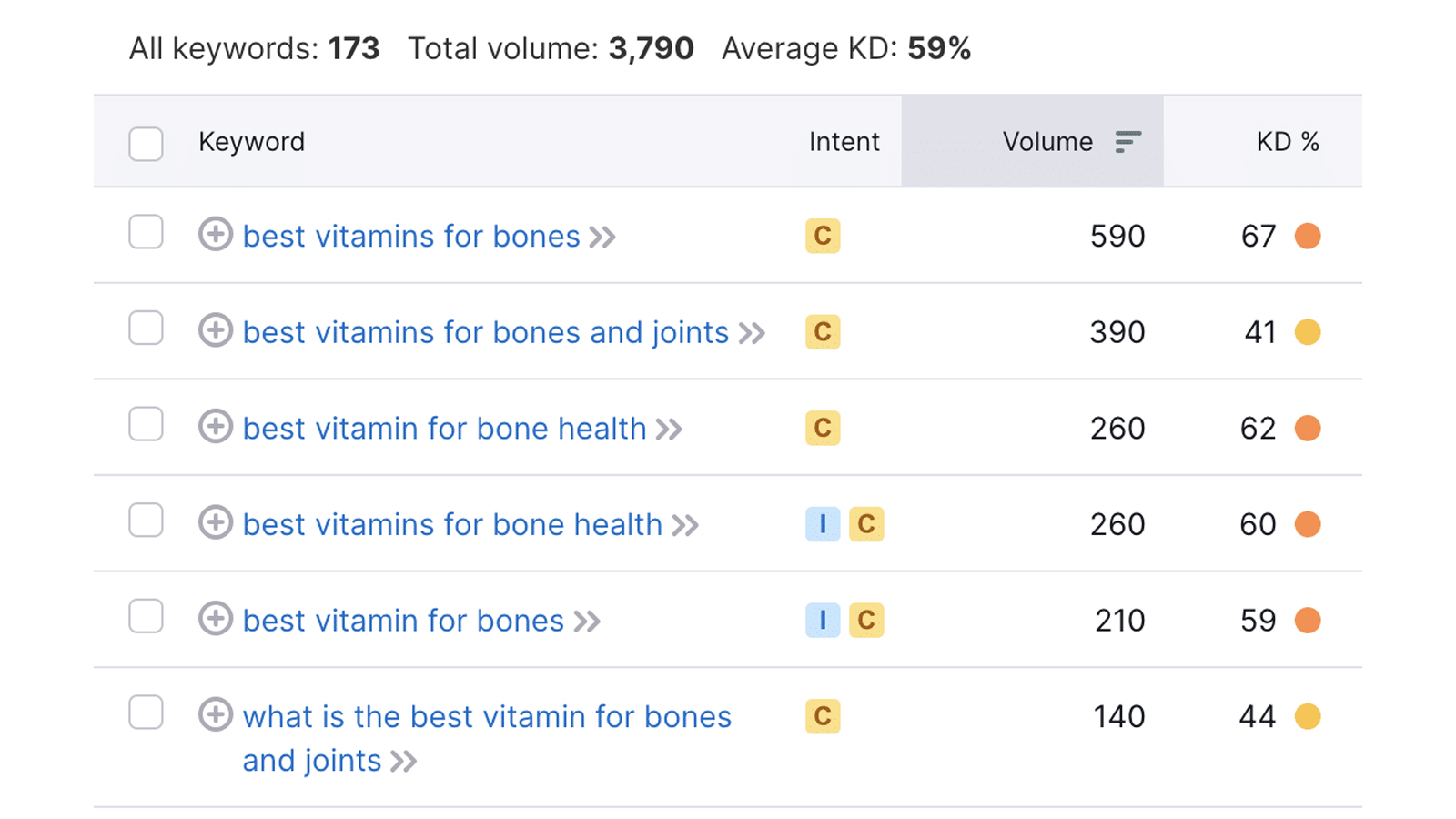Click the KD difficulty dot showing 67
The image size is (1456, 819).
coord(1309,236)
